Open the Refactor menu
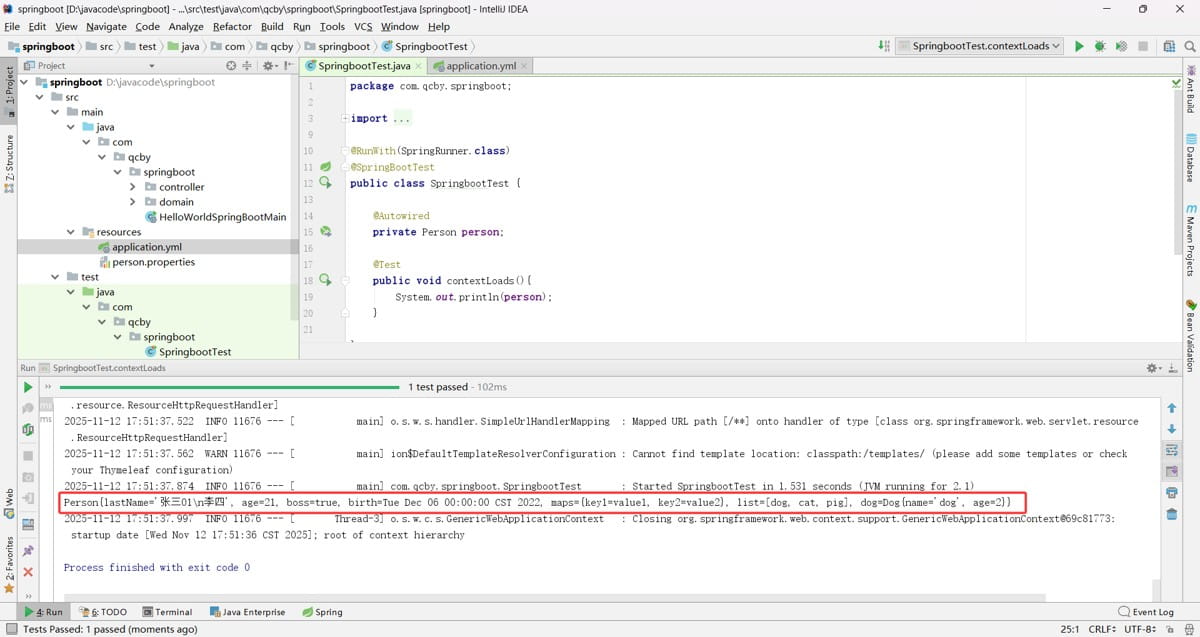 232,26
